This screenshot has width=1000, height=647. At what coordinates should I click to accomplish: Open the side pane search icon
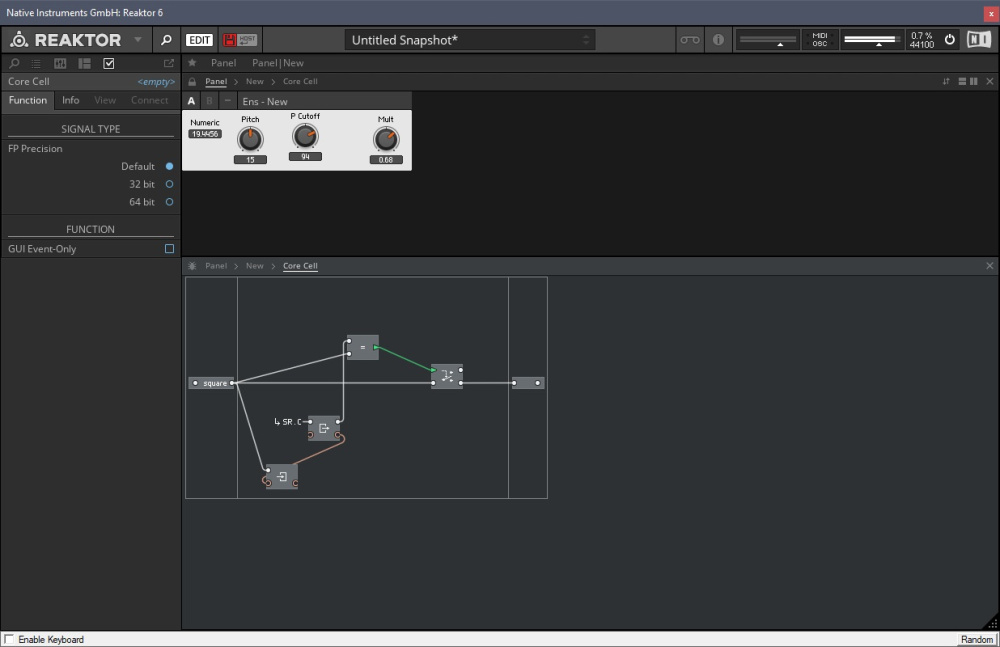[14, 63]
